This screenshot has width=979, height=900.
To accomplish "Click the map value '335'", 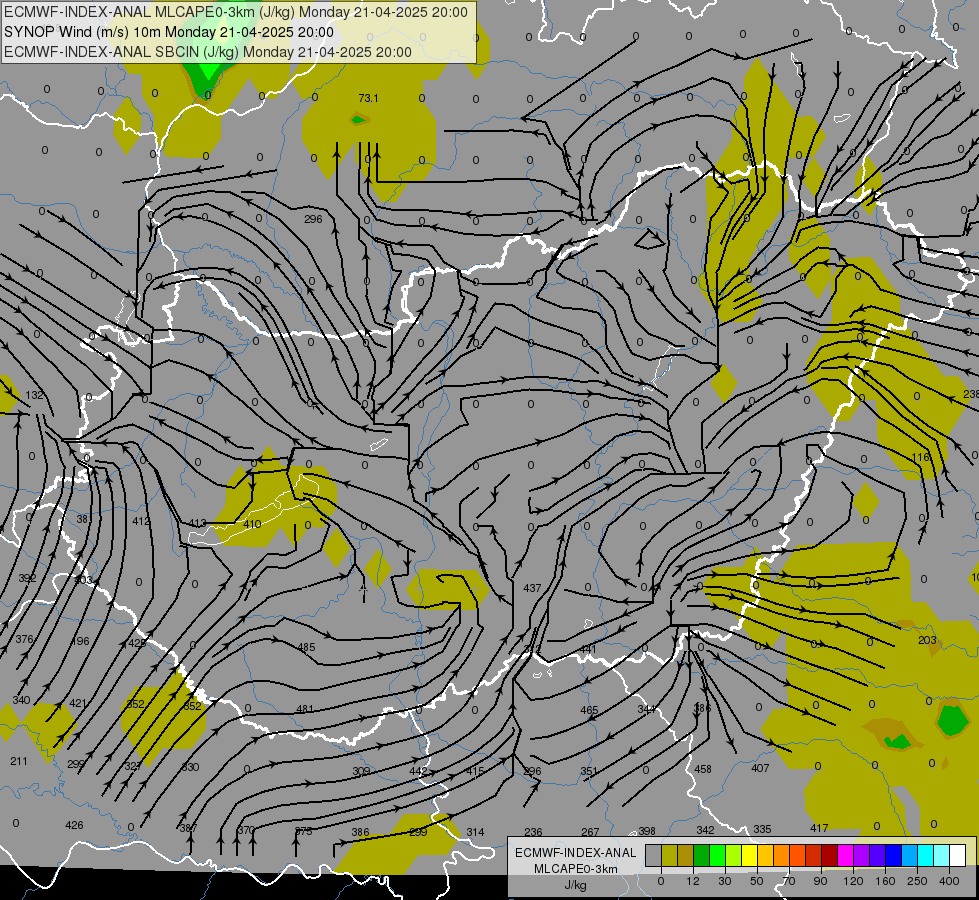I will [762, 829].
